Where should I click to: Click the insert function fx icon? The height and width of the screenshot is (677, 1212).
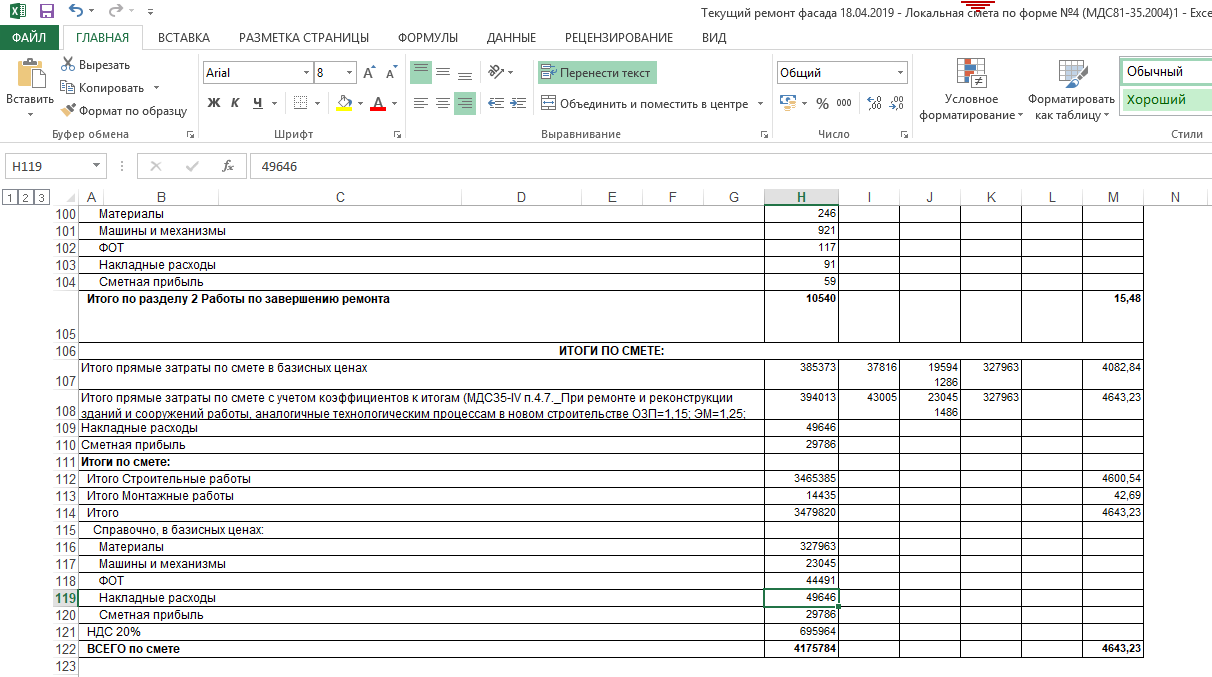[x=227, y=166]
